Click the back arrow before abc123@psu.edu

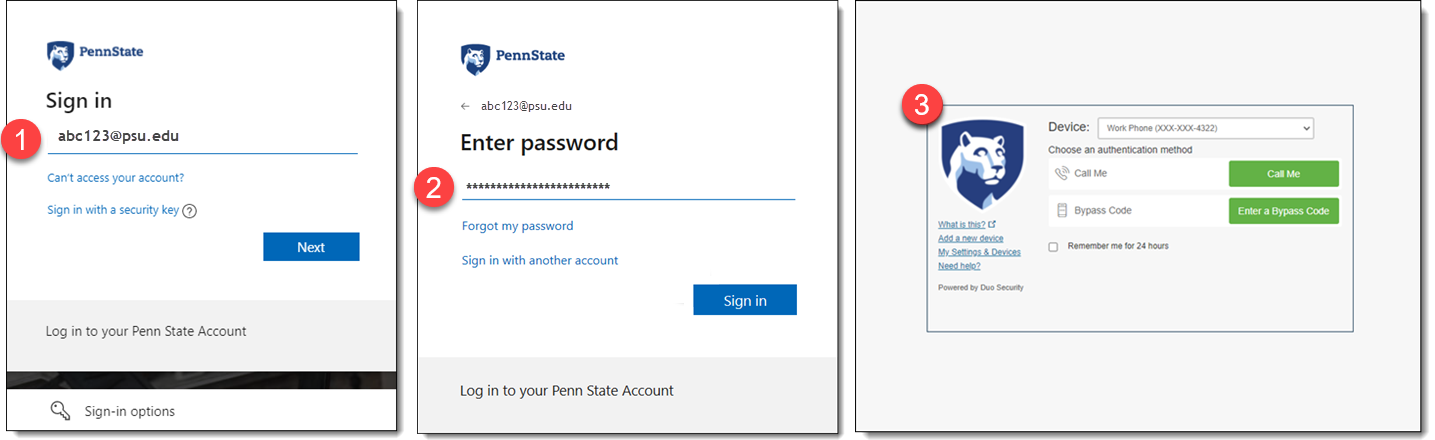[x=465, y=106]
